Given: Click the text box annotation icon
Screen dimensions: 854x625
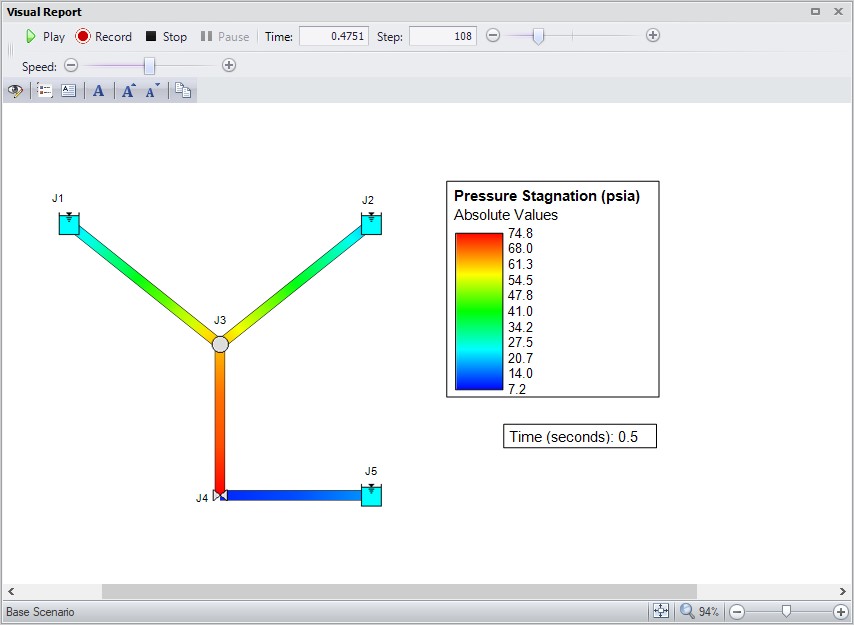Looking at the screenshot, I should click(69, 90).
